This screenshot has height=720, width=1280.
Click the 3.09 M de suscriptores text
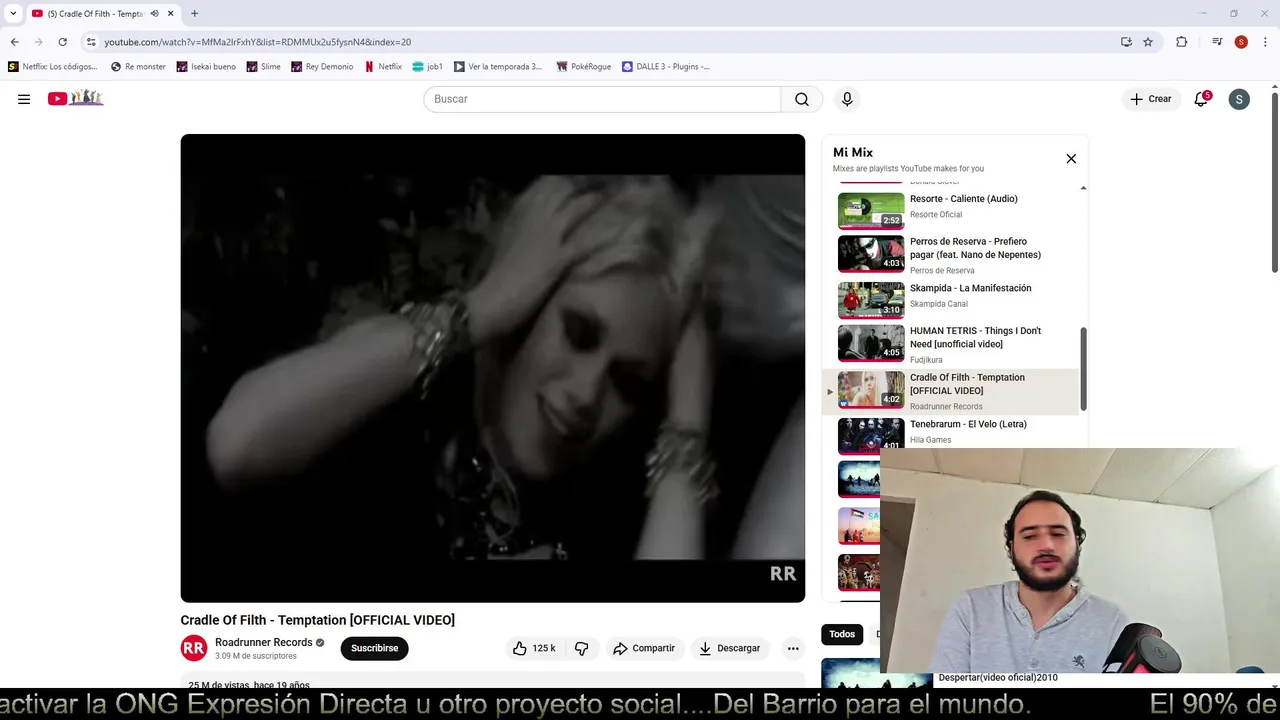click(256, 656)
